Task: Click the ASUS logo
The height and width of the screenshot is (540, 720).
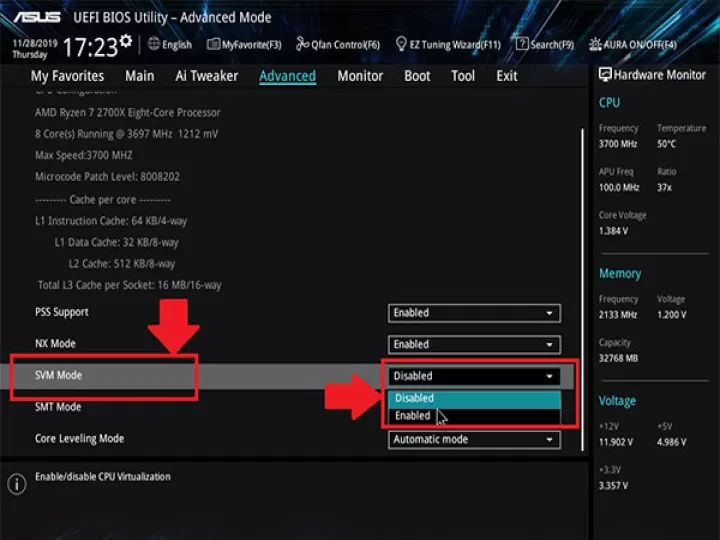Action: point(37,17)
